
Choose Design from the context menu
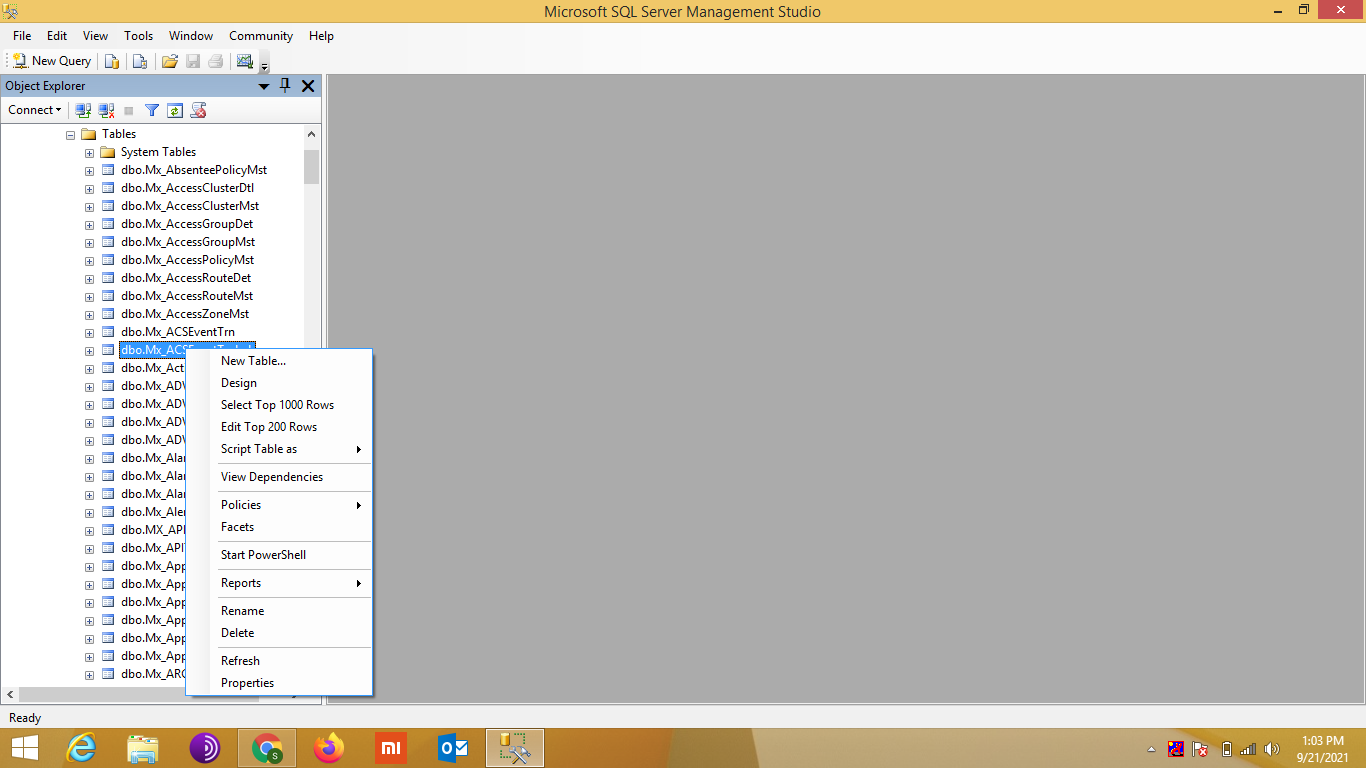pos(239,383)
